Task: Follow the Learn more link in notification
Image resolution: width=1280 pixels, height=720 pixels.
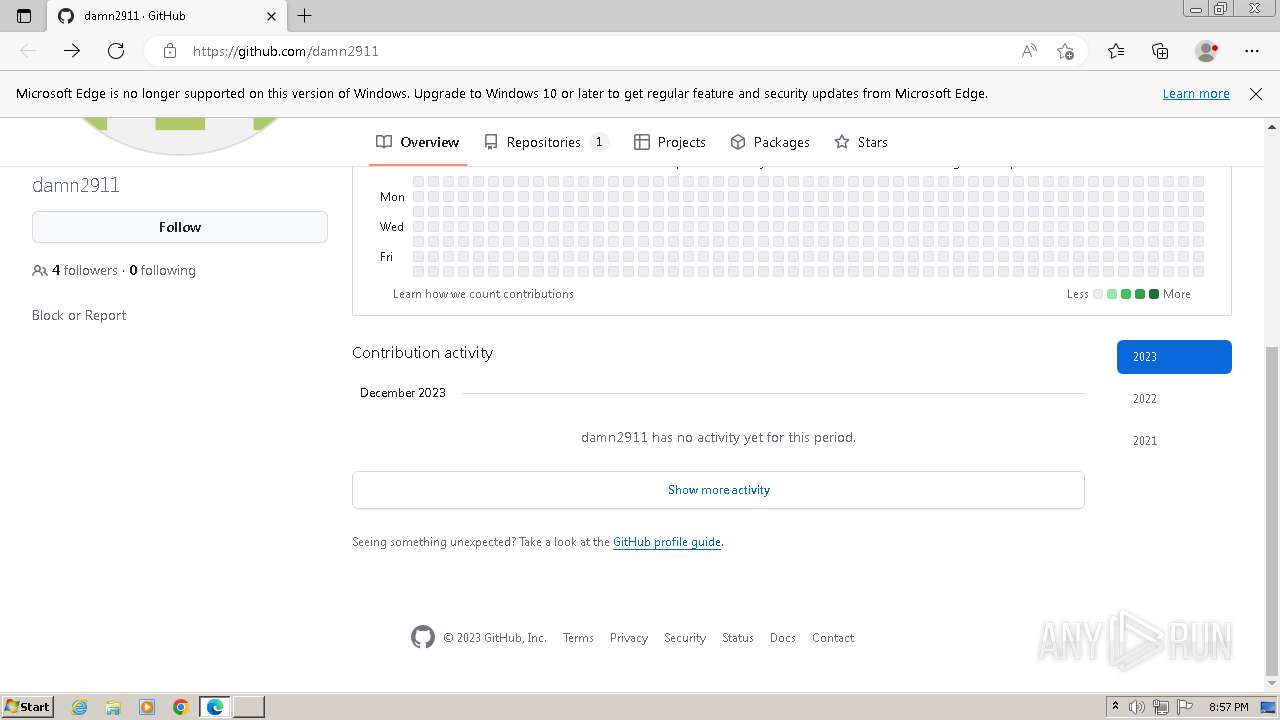Action: point(1196,93)
